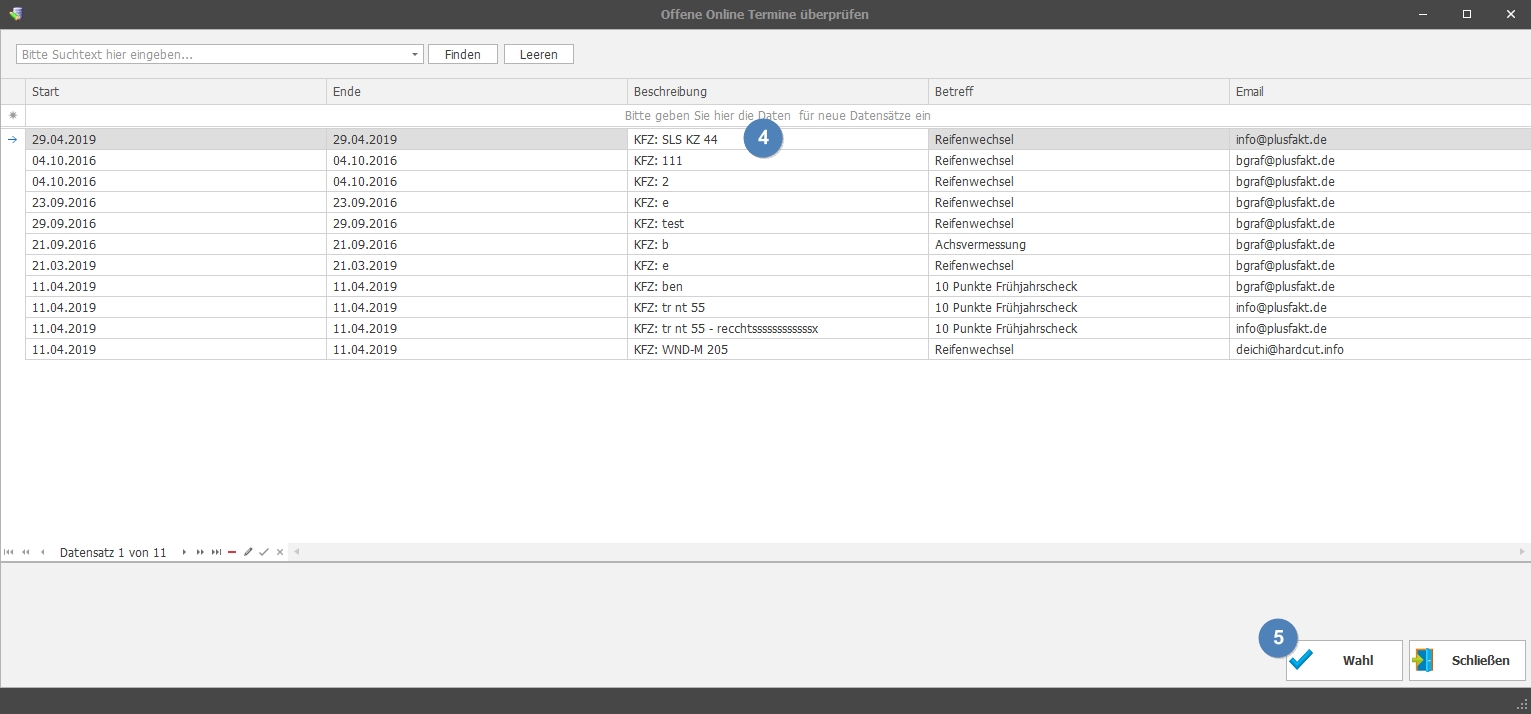This screenshot has height=714, width=1531.
Task: Select 'KFZ: e' in the 21.03.2019 row
Action: point(778,266)
